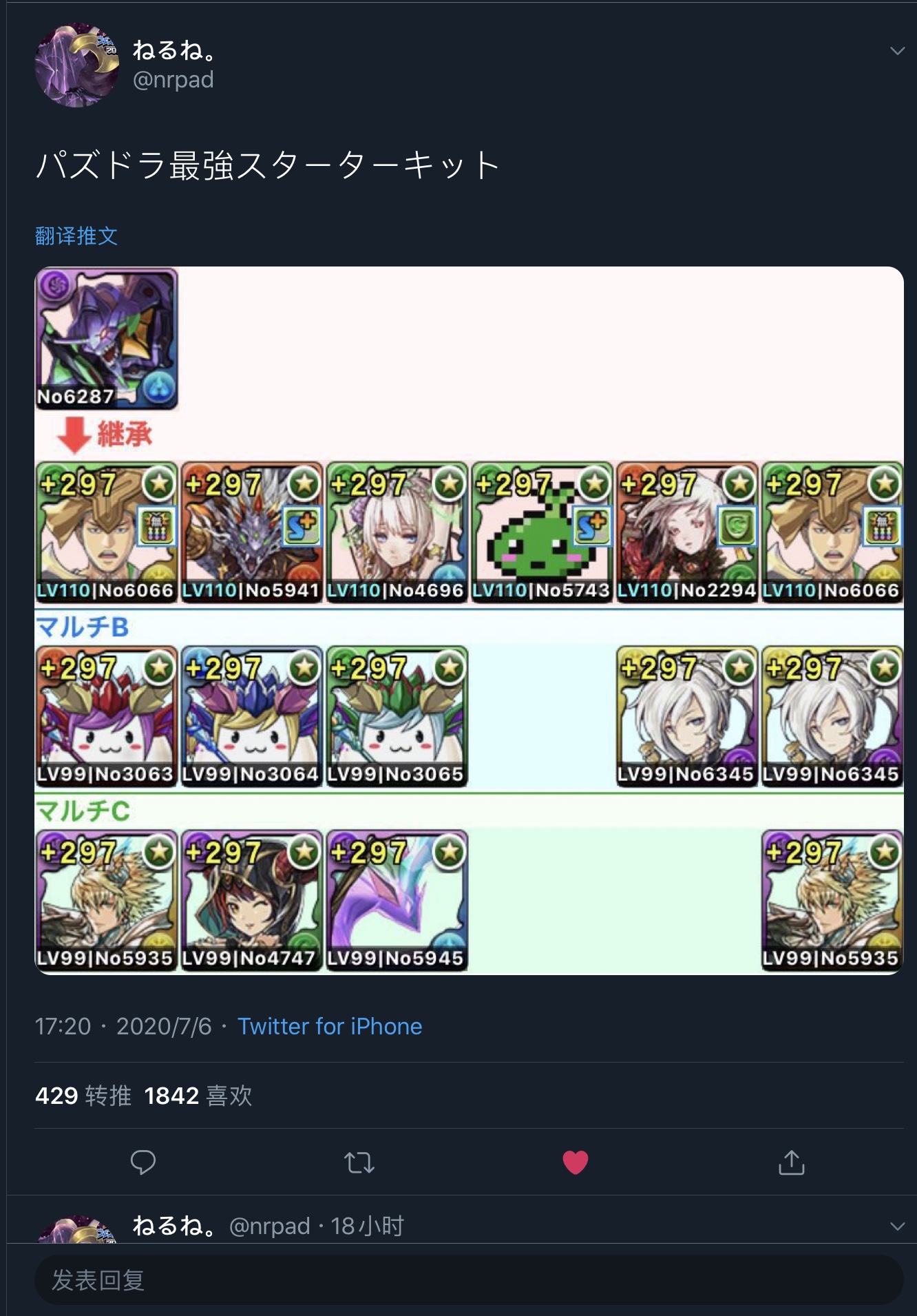View the 1842 喜欢 likes list
This screenshot has width=917, height=1316.
198,1095
